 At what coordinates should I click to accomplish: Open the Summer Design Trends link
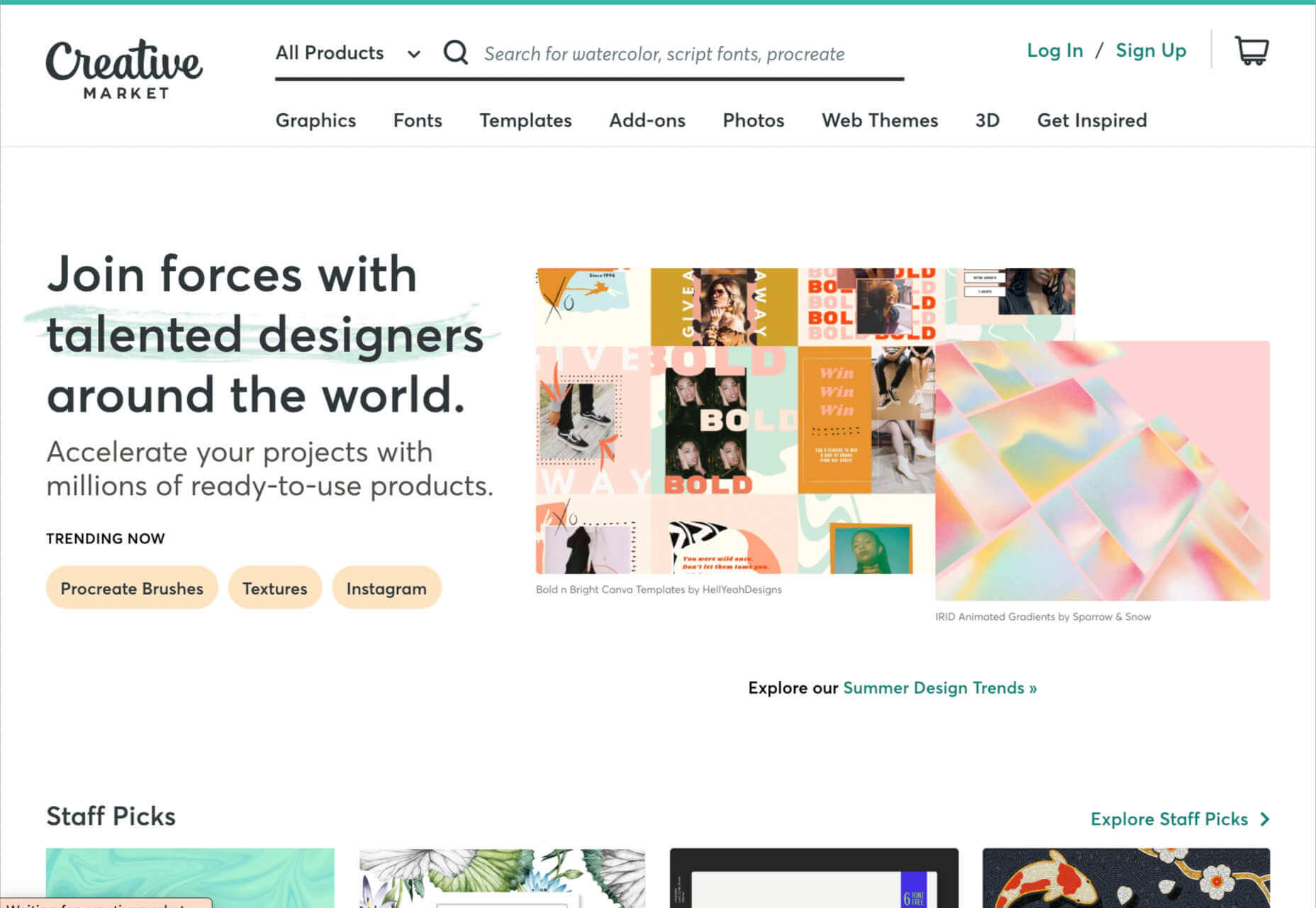pos(939,687)
